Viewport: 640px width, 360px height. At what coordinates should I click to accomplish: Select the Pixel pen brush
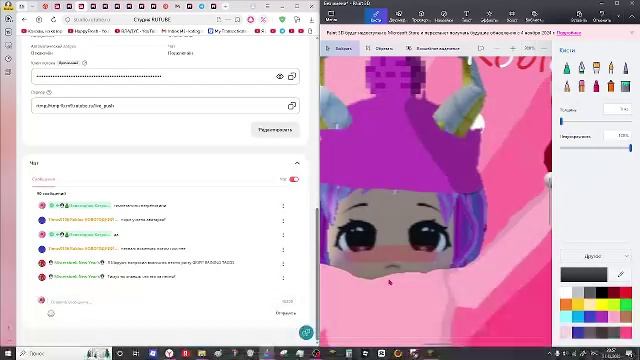pos(626,68)
